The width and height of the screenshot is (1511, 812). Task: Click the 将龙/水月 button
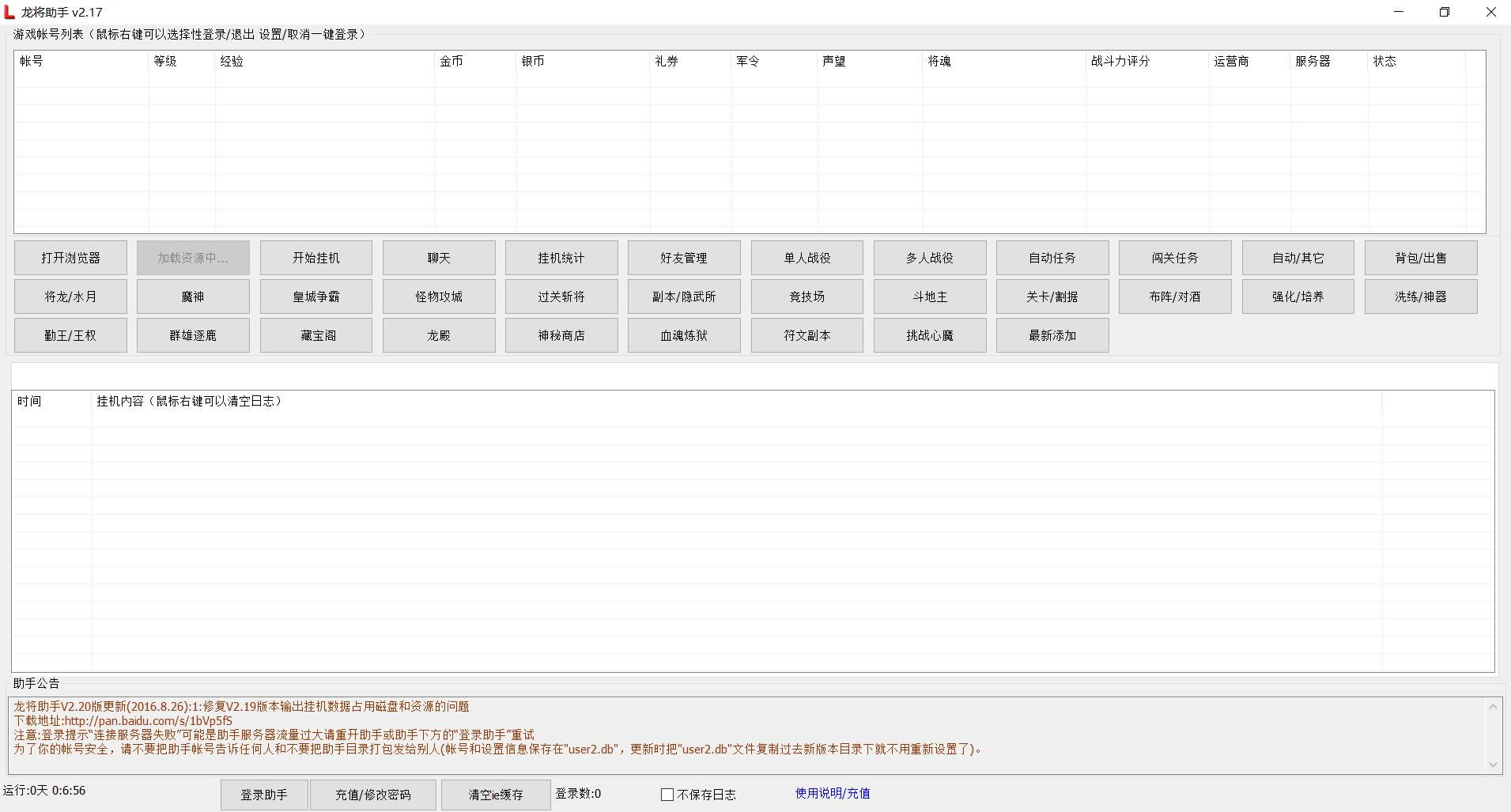[x=70, y=296]
